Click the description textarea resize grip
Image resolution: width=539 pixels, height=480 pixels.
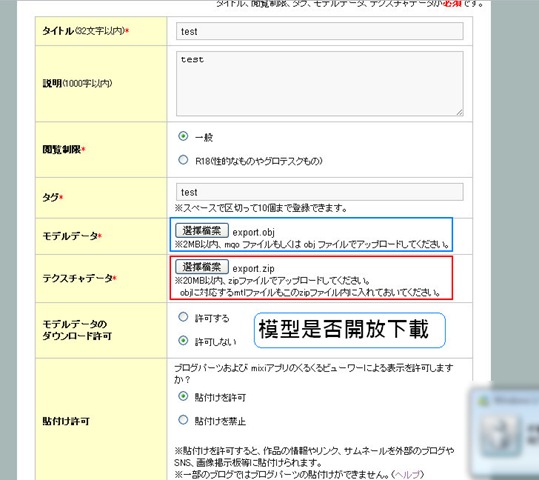point(460,112)
